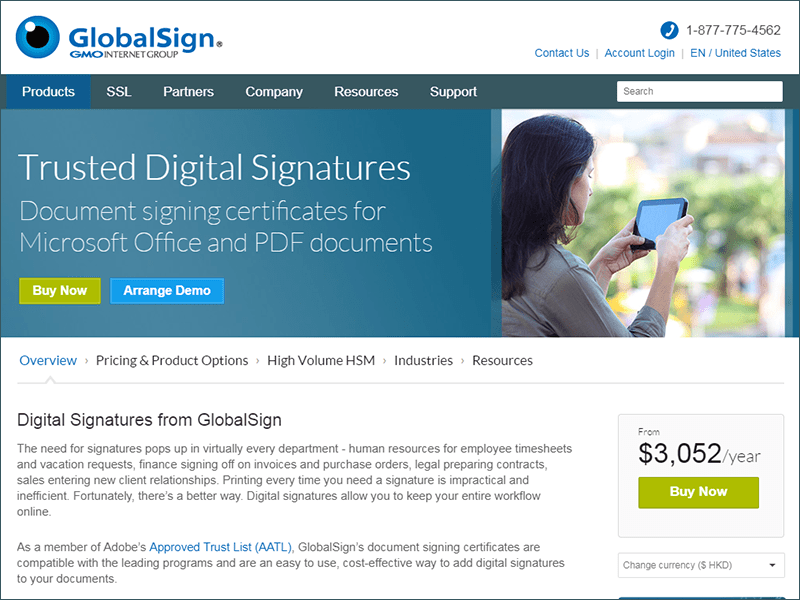The image size is (800, 600).
Task: Open the Support menu
Action: 453,92
